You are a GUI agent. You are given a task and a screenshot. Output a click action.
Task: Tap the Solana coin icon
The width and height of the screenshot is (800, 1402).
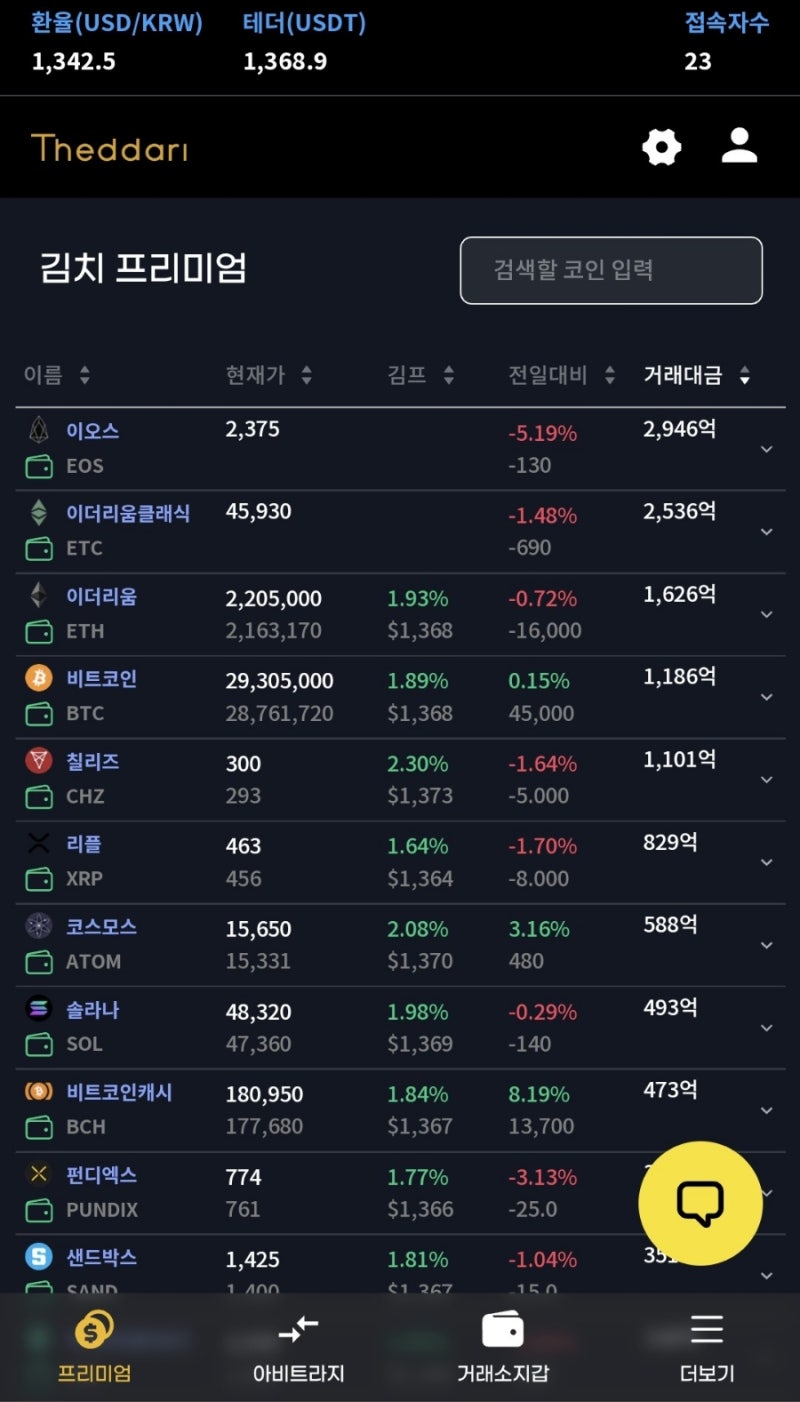click(x=38, y=1009)
